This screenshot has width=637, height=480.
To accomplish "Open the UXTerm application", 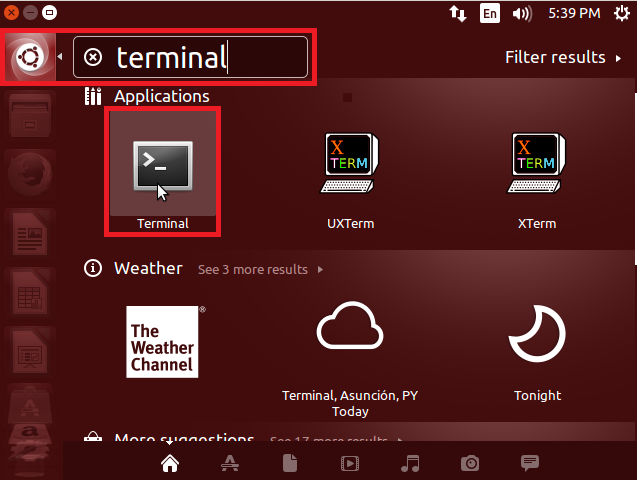I will (349, 163).
